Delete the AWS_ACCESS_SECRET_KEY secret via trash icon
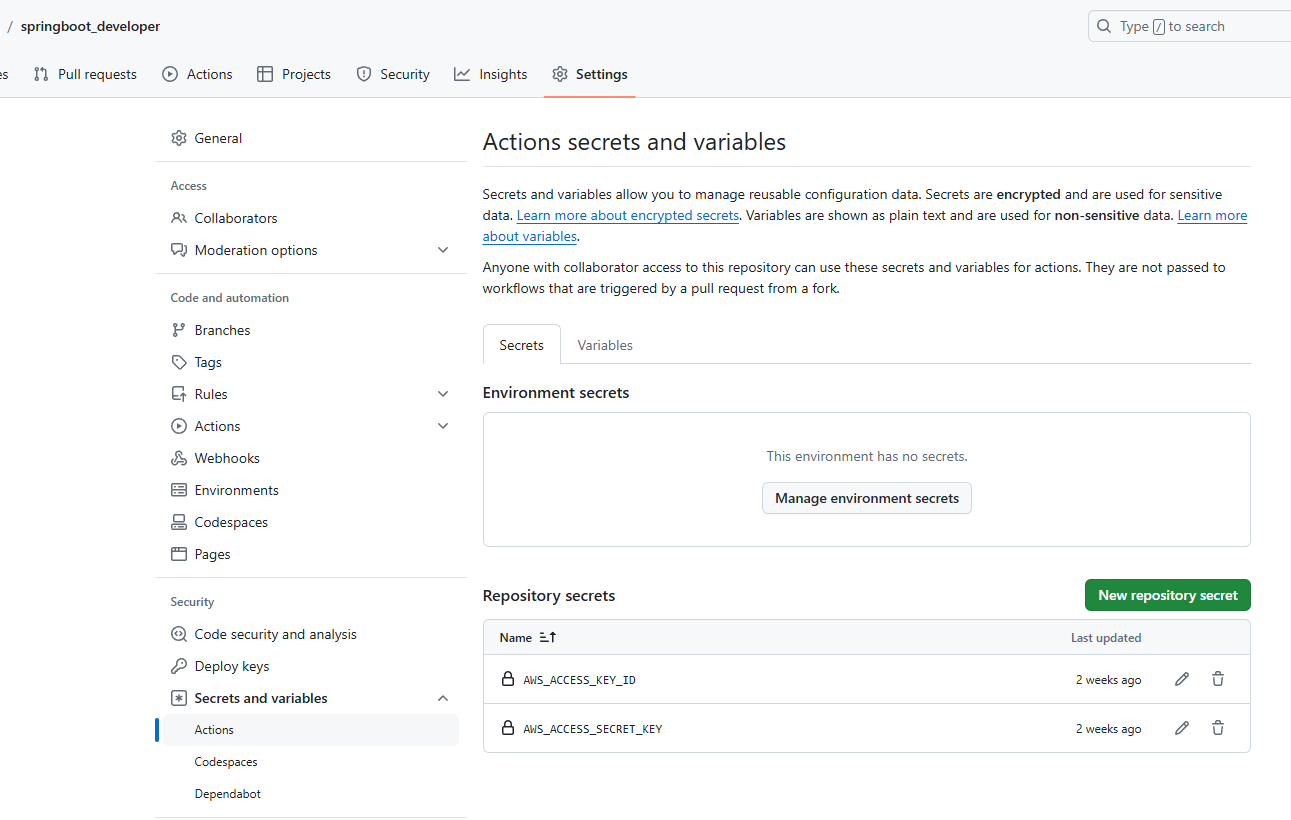The image size is (1291, 820). tap(1218, 728)
